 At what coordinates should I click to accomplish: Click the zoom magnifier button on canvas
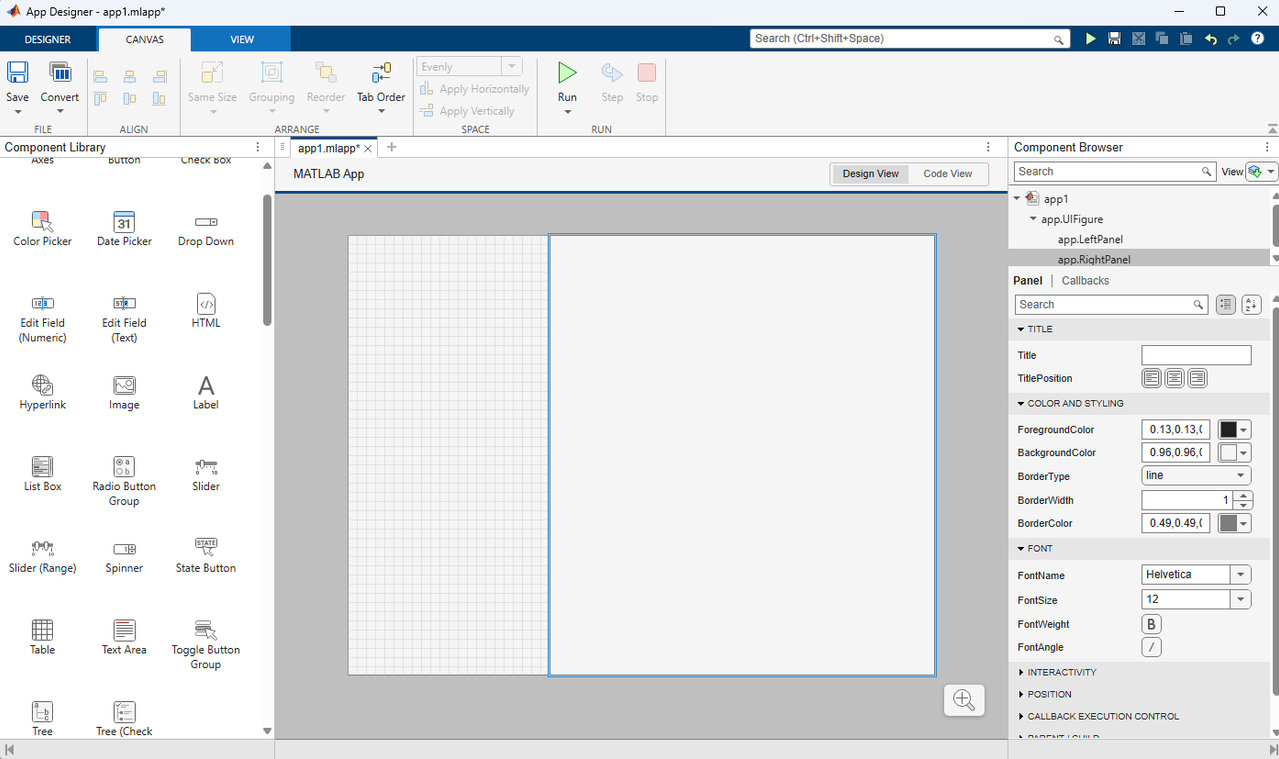click(x=964, y=700)
